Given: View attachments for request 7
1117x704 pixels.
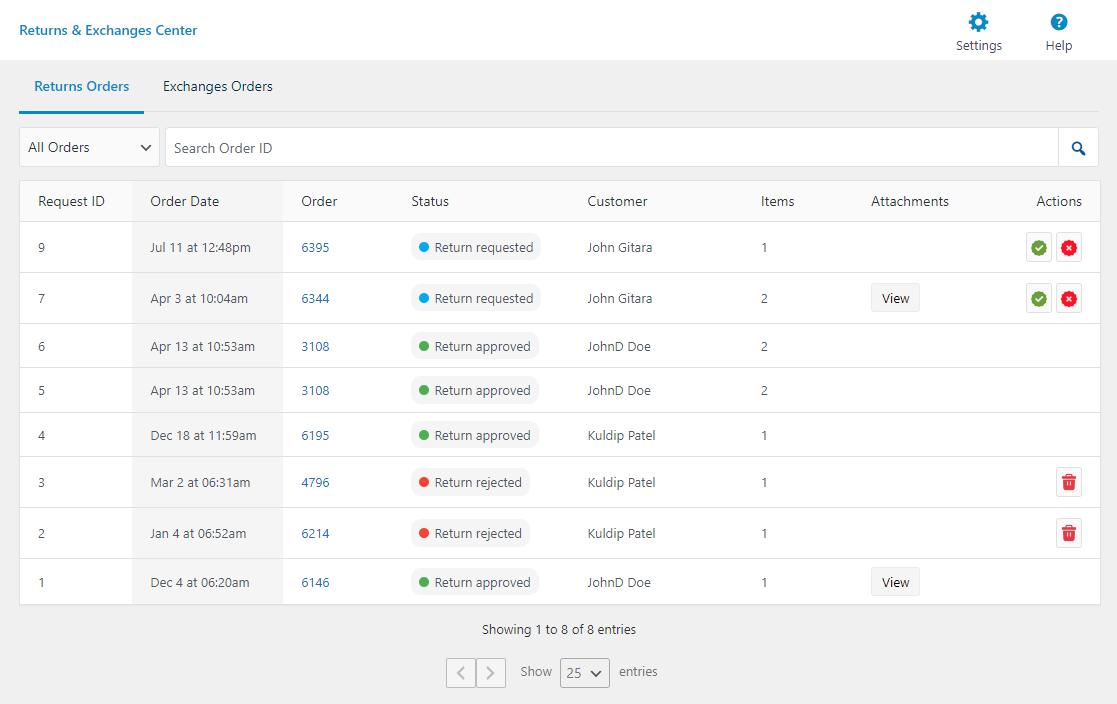Looking at the screenshot, I should click(x=895, y=298).
